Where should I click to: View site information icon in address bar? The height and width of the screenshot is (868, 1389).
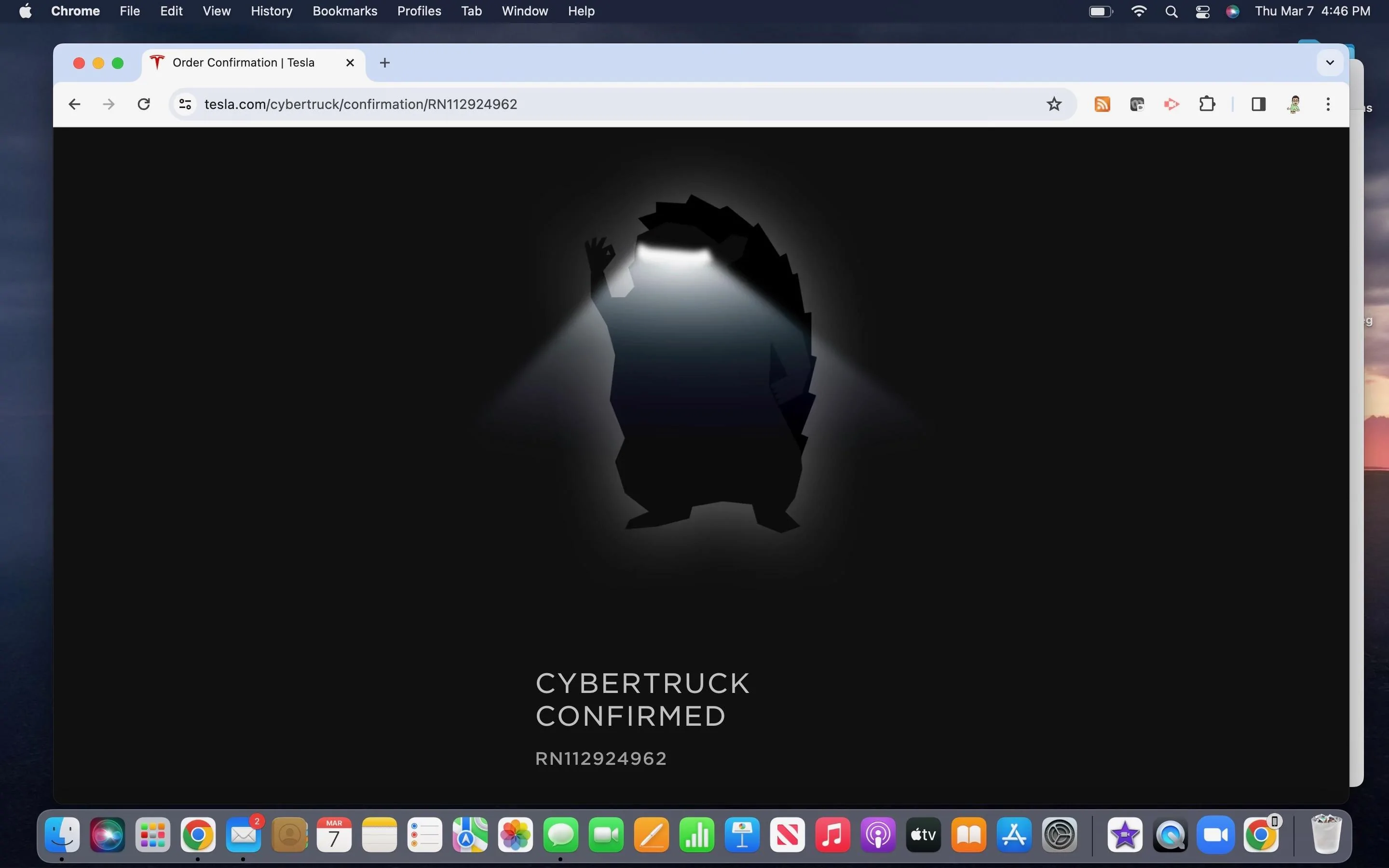[x=185, y=104]
